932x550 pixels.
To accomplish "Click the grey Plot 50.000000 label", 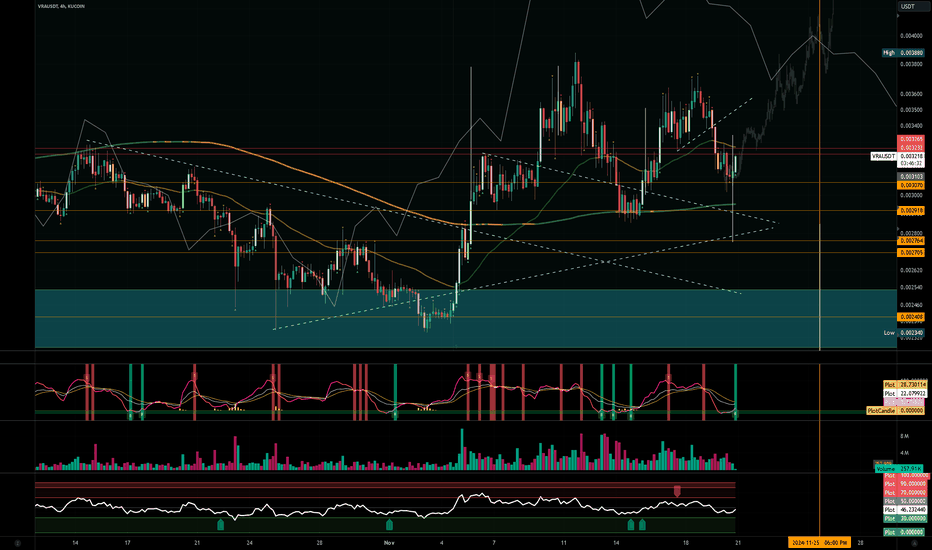I will [905, 501].
